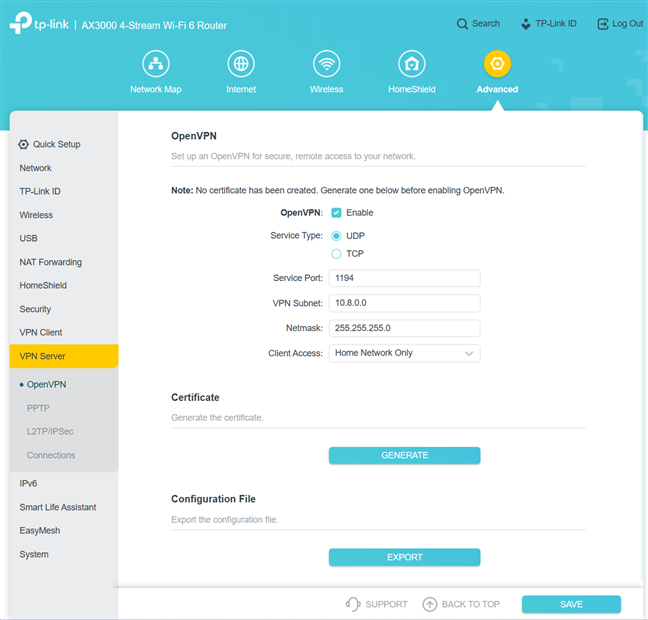Select TCP service type
Screen dimensions: 648x620
tap(336, 254)
